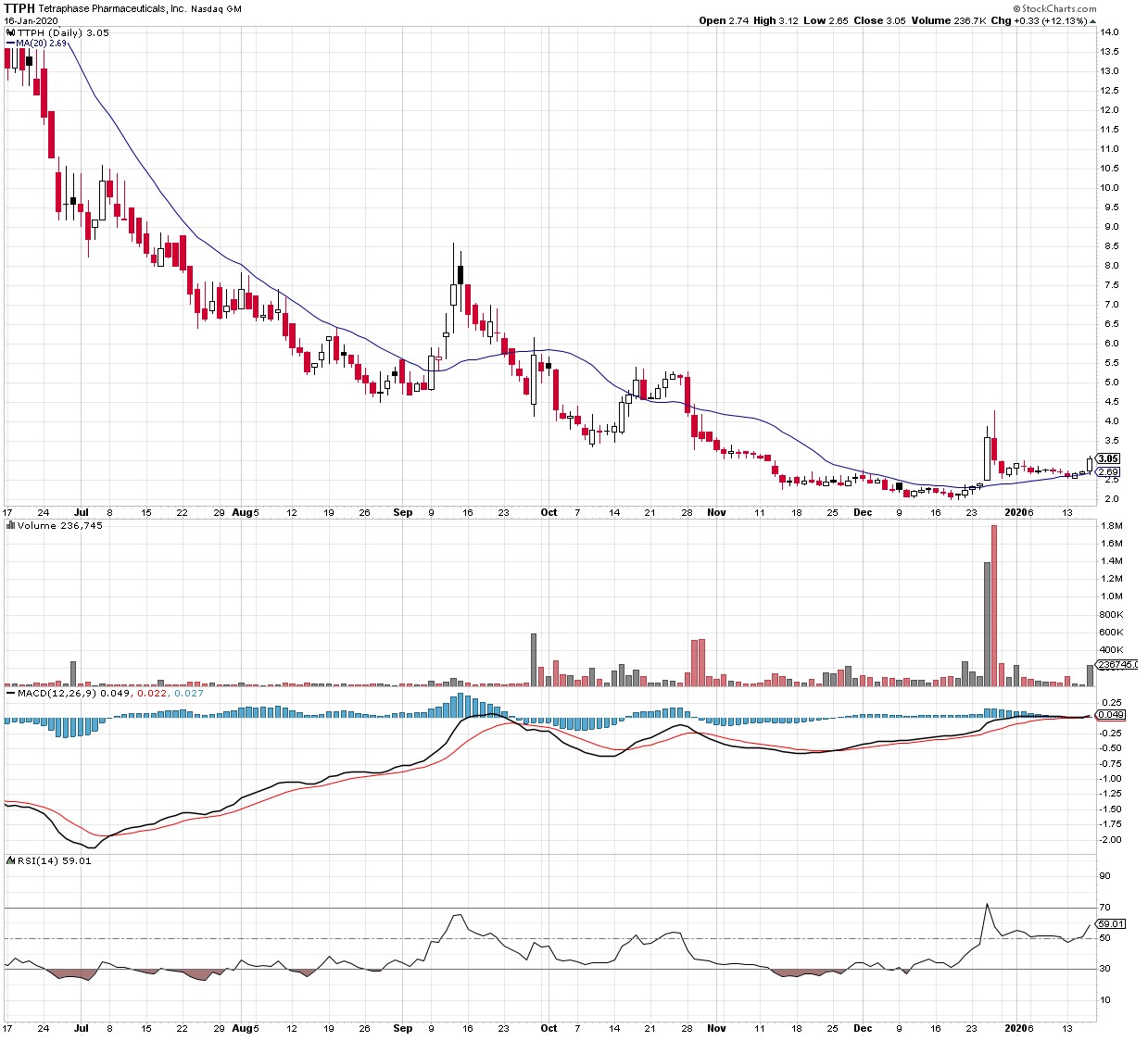Click the Sep label on price axis
Viewport: 1148px width, 1041px height.
[x=402, y=512]
